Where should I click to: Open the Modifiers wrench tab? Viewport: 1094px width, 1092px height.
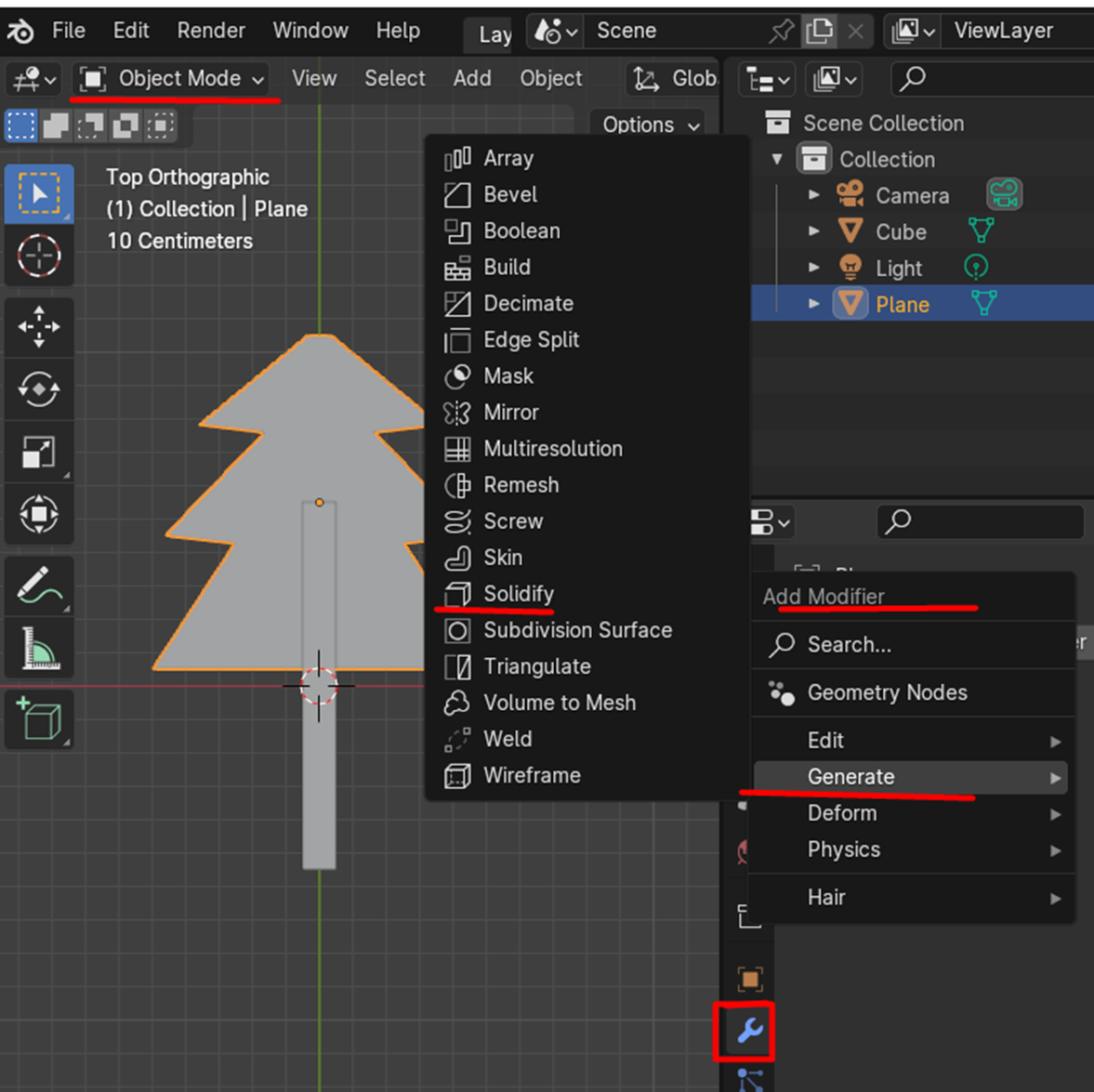[749, 1030]
